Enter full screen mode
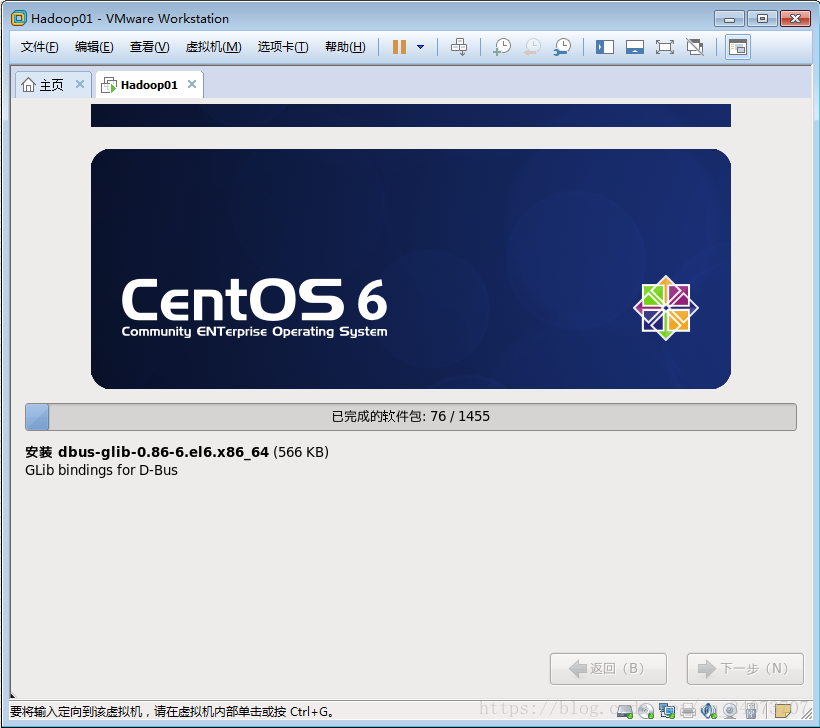820x728 pixels. [x=665, y=47]
